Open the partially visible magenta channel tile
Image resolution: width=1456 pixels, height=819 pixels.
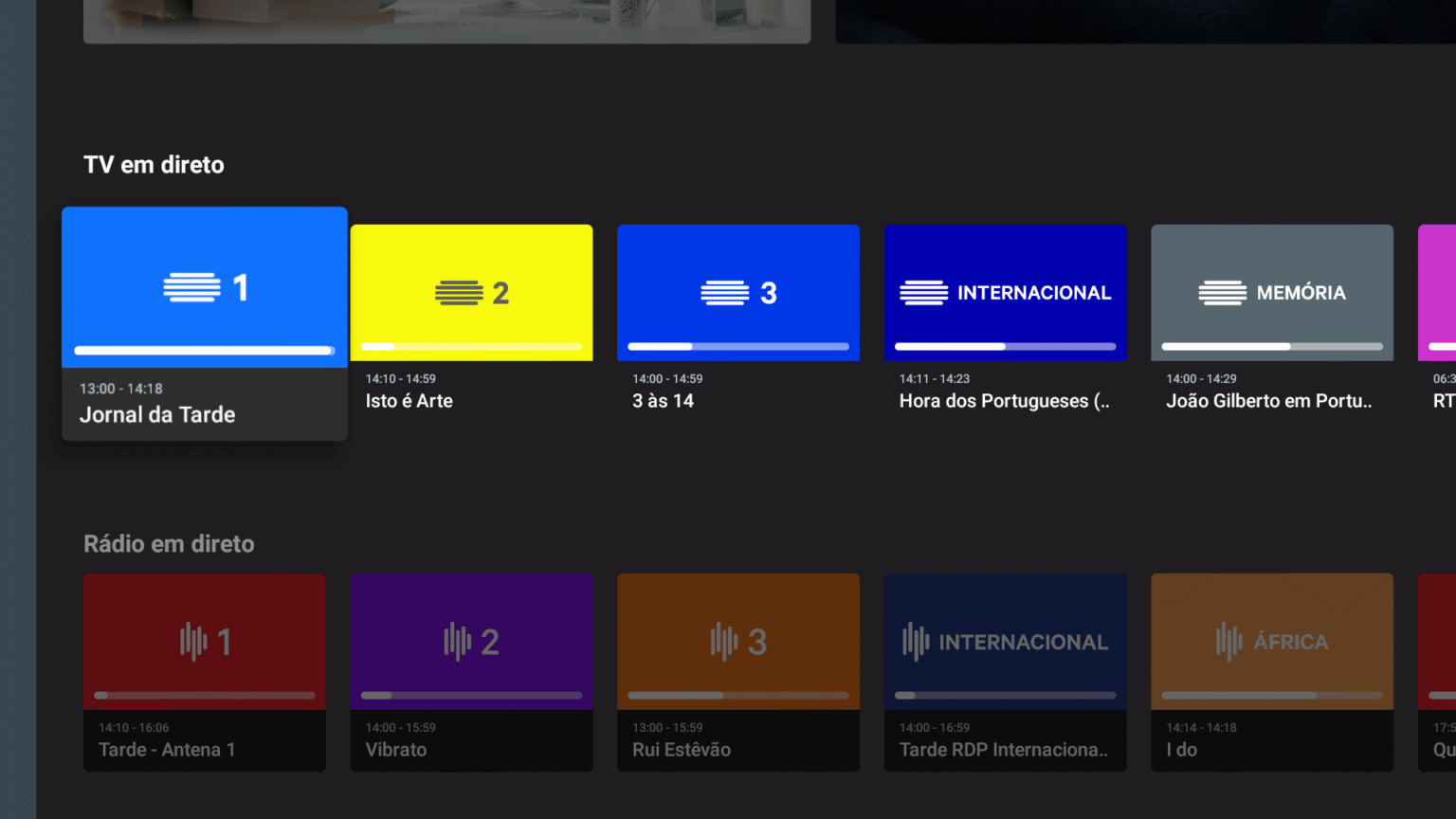coord(1441,292)
